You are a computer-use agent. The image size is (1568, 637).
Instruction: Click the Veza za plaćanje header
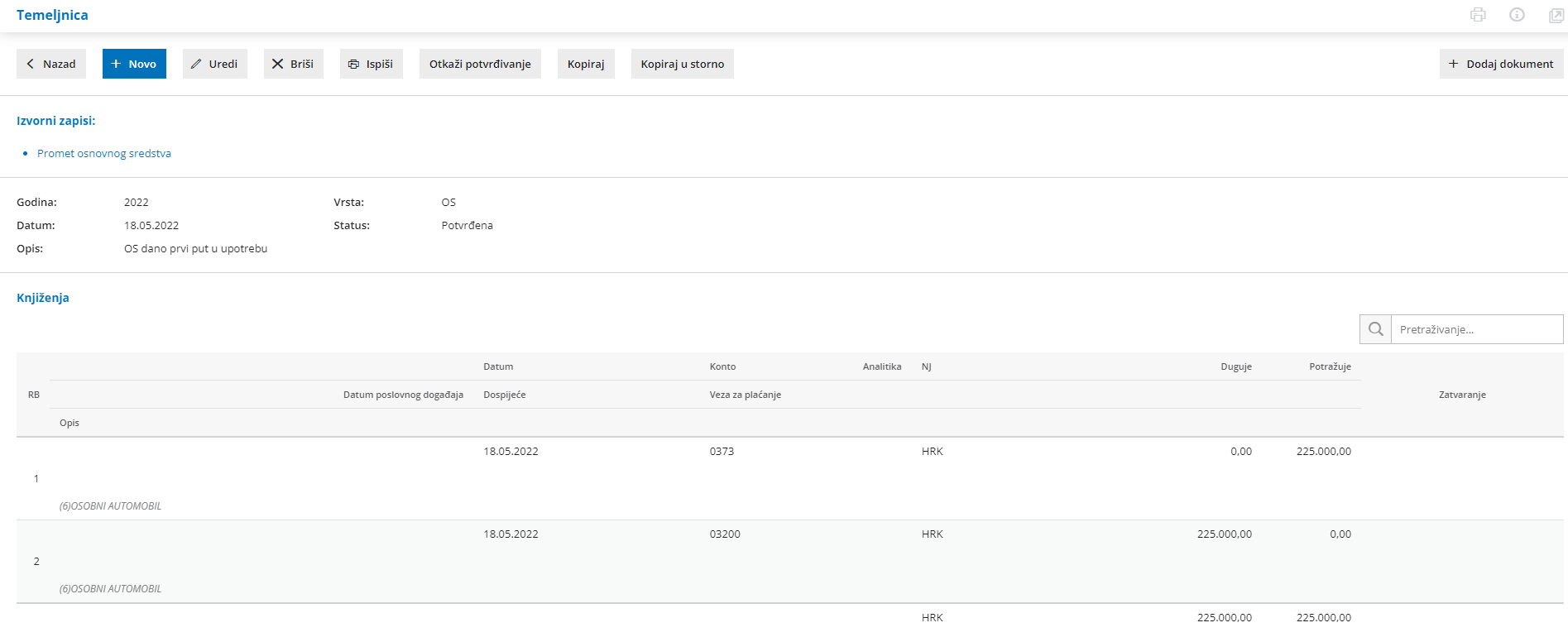point(746,395)
